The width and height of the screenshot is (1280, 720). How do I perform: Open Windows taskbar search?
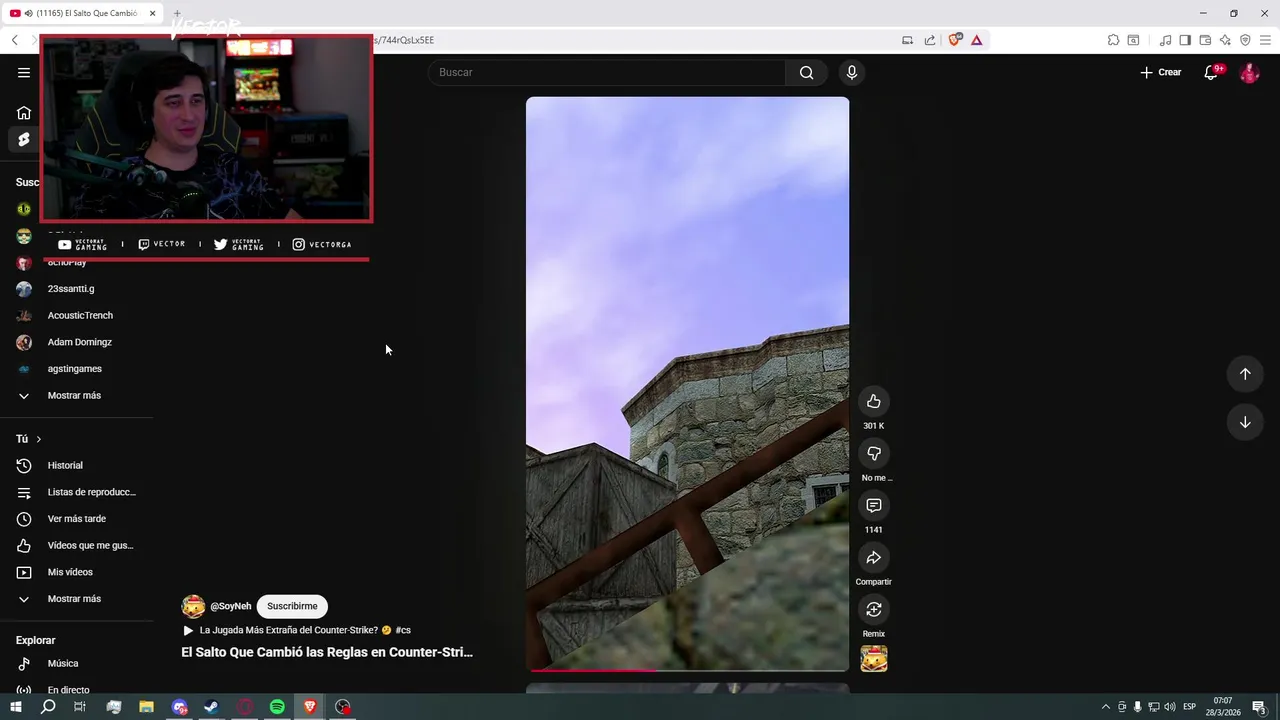pyautogui.click(x=48, y=707)
